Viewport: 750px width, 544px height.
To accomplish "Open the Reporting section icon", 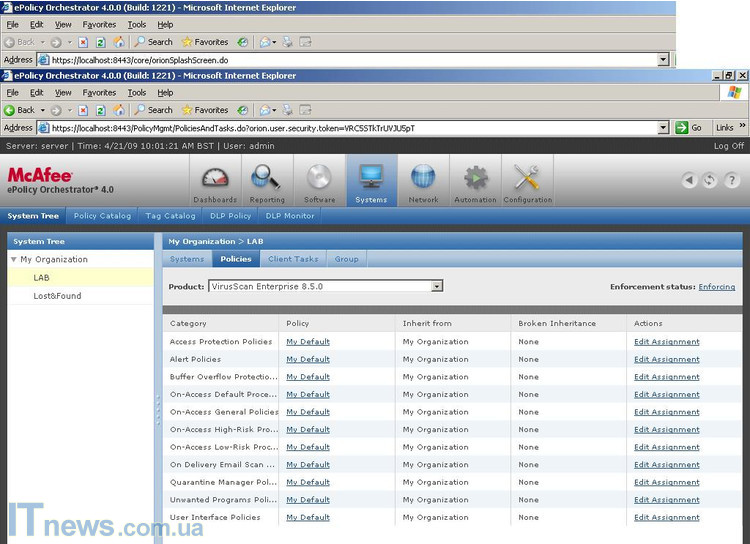I will point(267,180).
